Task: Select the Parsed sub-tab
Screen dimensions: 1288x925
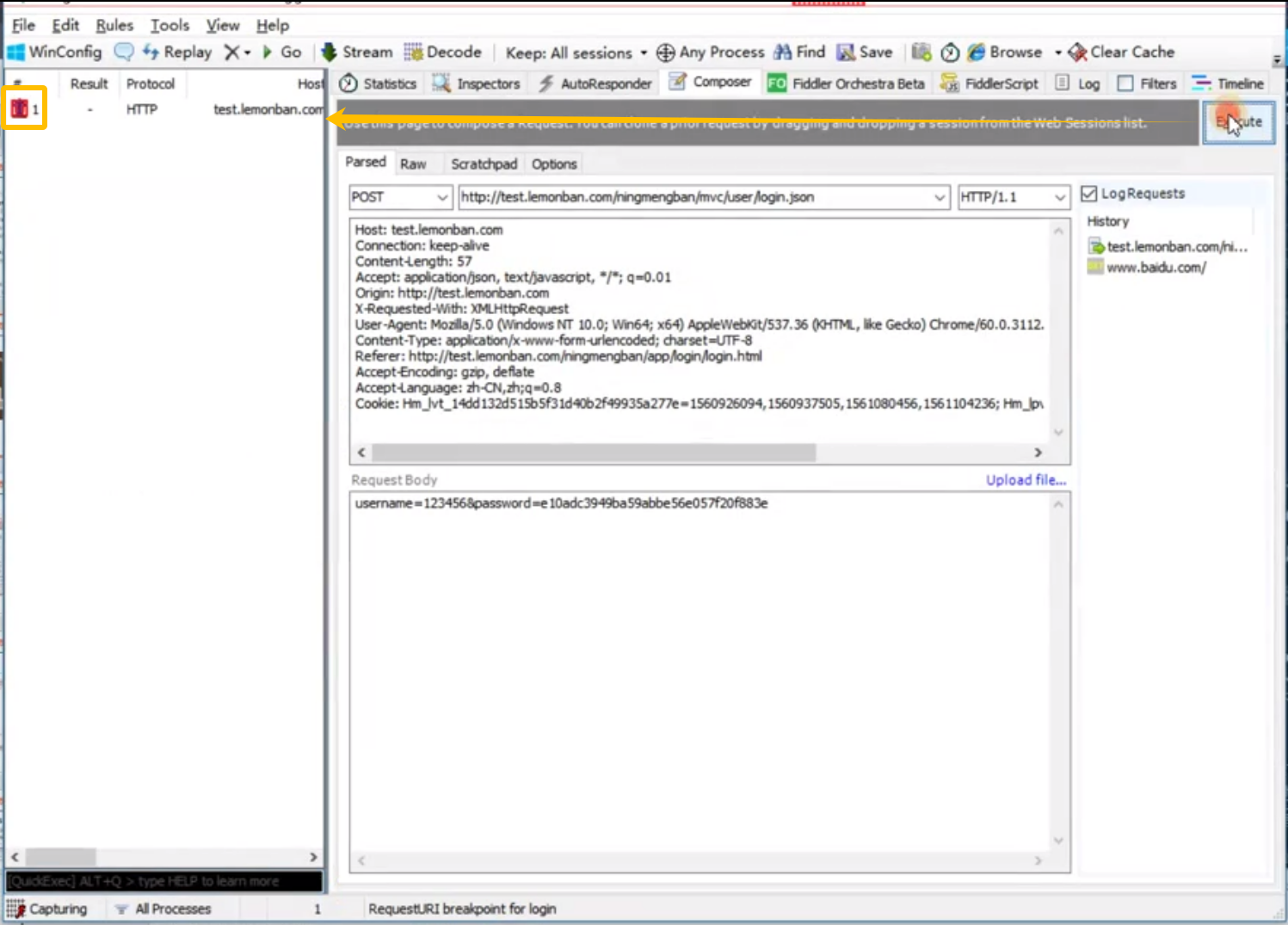Action: pyautogui.click(x=366, y=162)
